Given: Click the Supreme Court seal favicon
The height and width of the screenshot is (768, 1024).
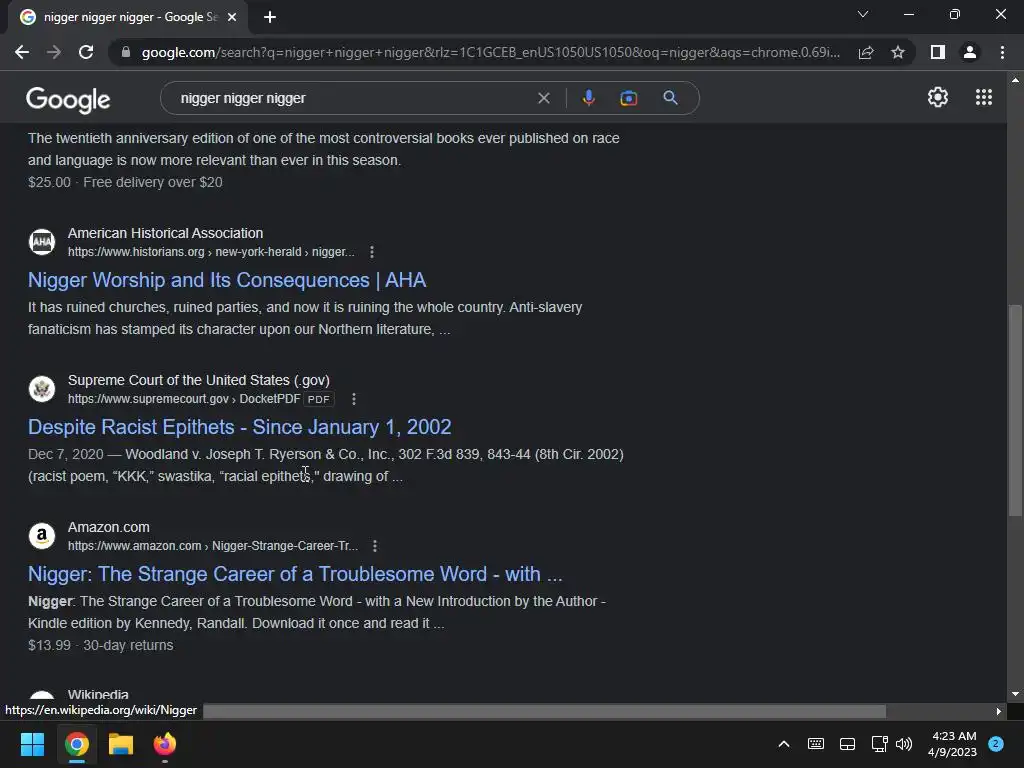Looking at the screenshot, I should point(42,389).
